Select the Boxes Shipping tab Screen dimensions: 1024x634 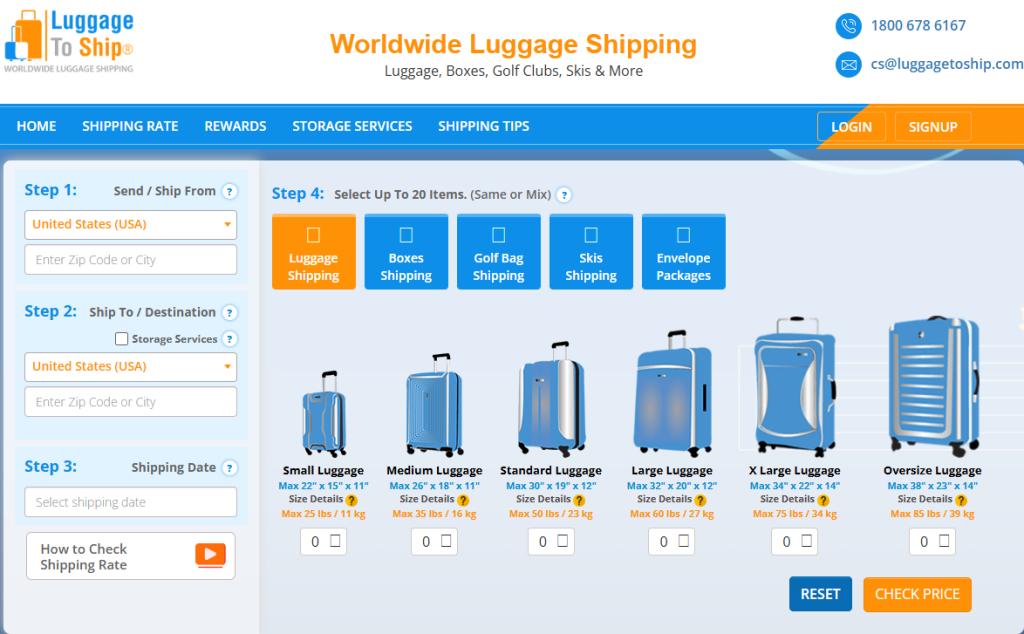pos(406,252)
